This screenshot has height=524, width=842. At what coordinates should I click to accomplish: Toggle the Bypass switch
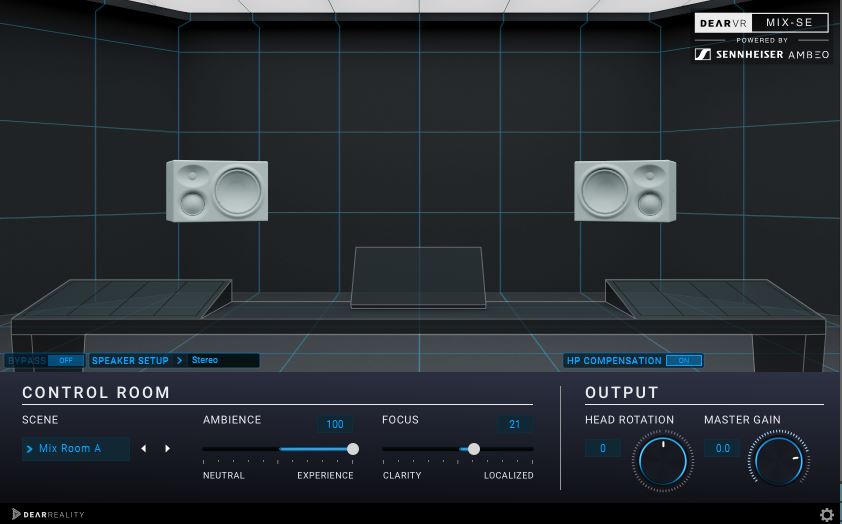click(x=66, y=360)
